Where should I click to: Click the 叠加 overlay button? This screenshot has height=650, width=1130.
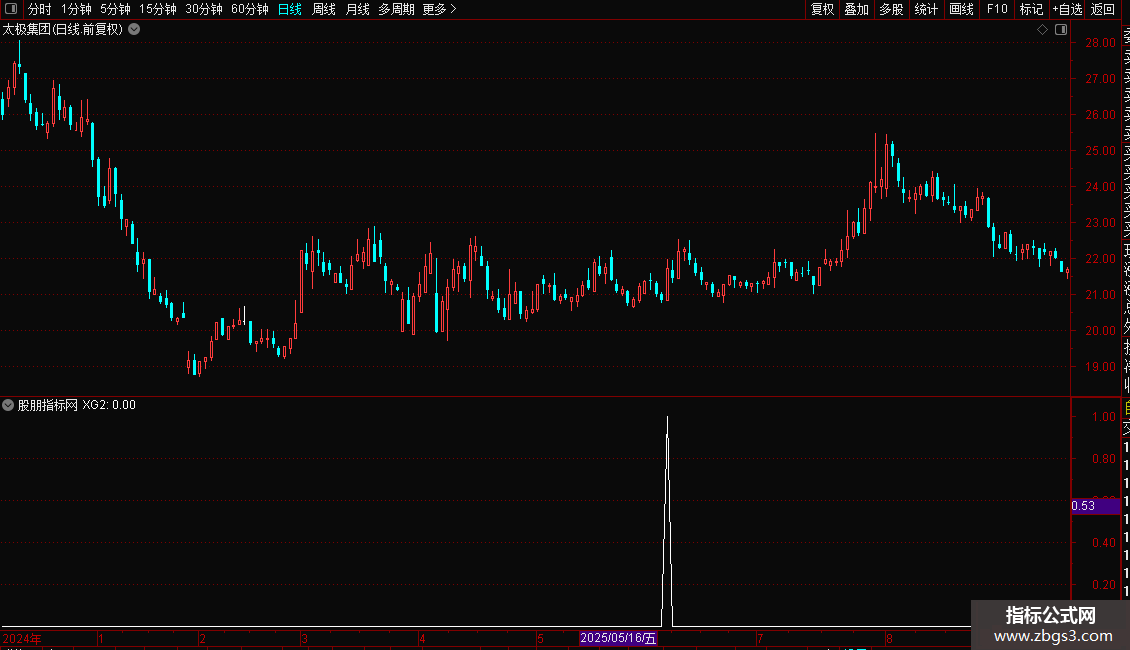(x=856, y=9)
